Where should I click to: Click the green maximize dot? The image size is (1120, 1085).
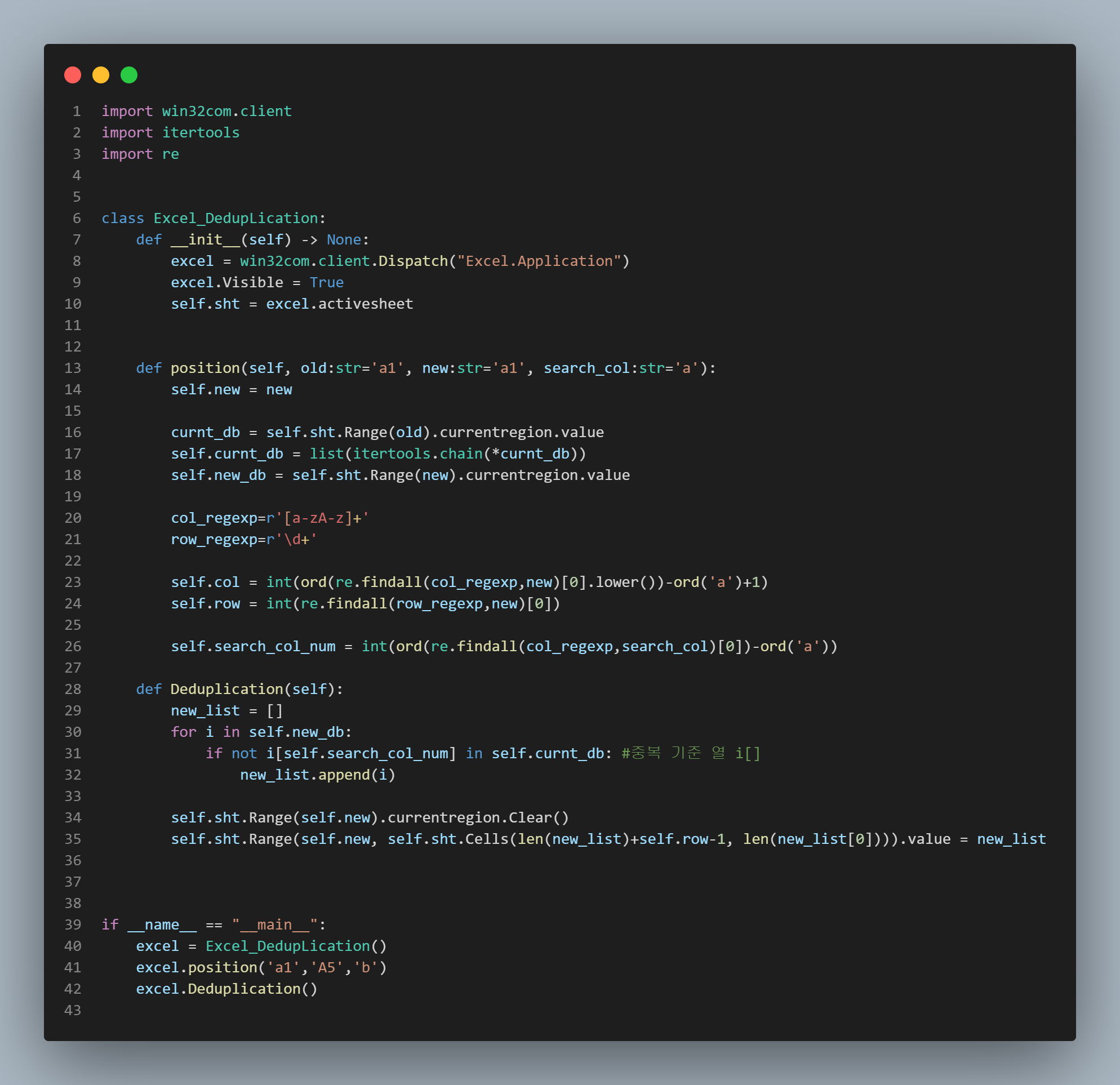click(129, 75)
